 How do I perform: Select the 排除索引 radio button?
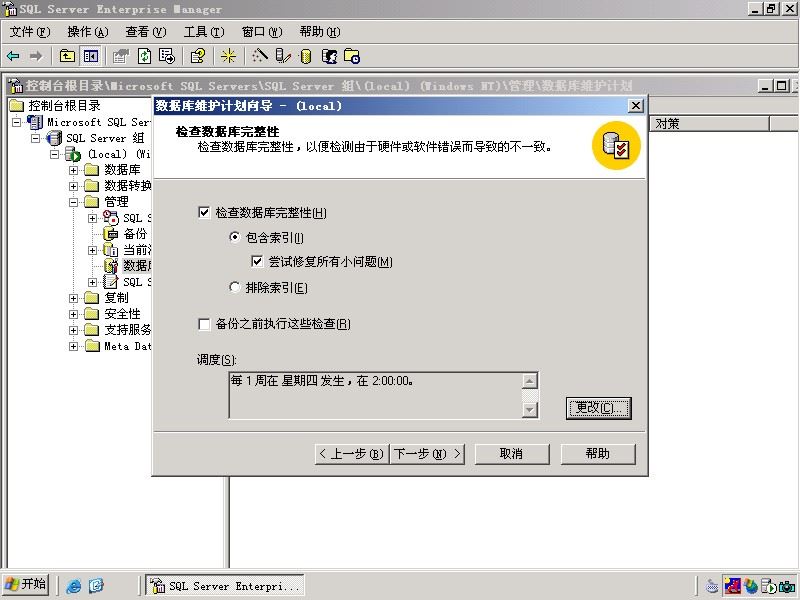pos(234,287)
